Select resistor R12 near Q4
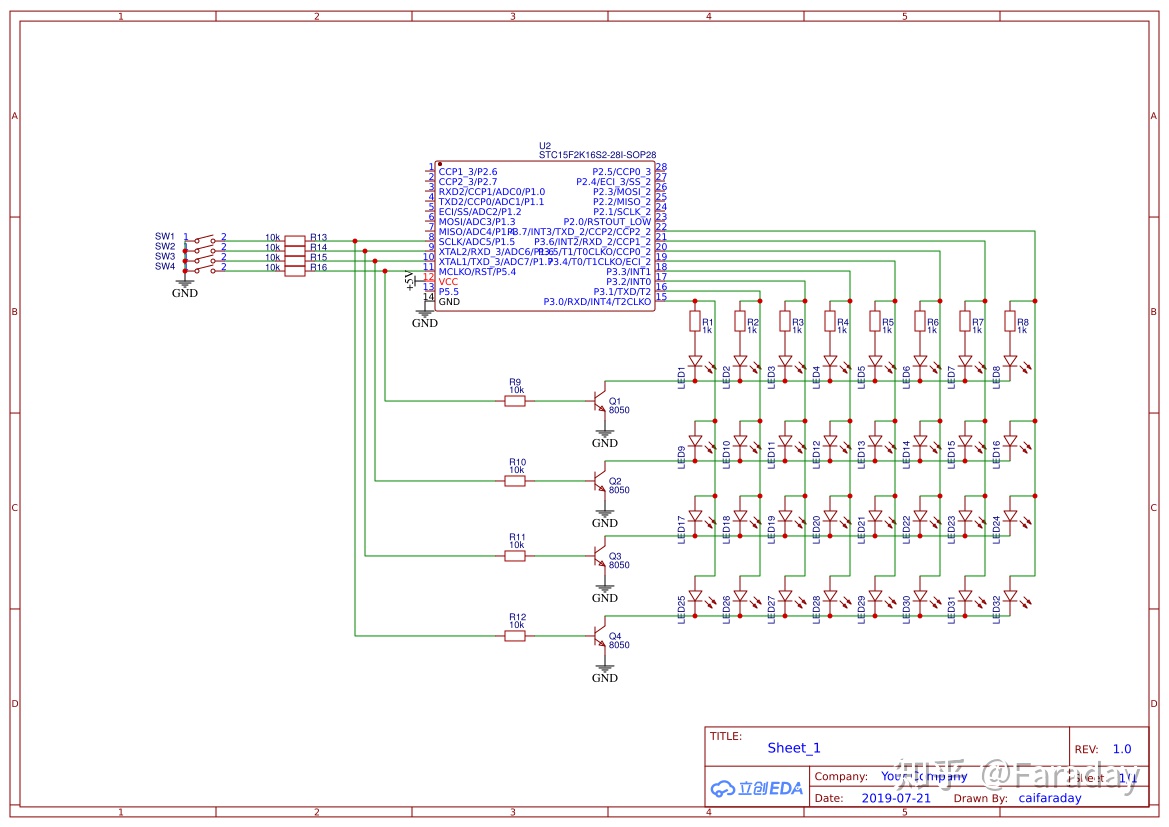1169x827 pixels. pyautogui.click(x=515, y=635)
